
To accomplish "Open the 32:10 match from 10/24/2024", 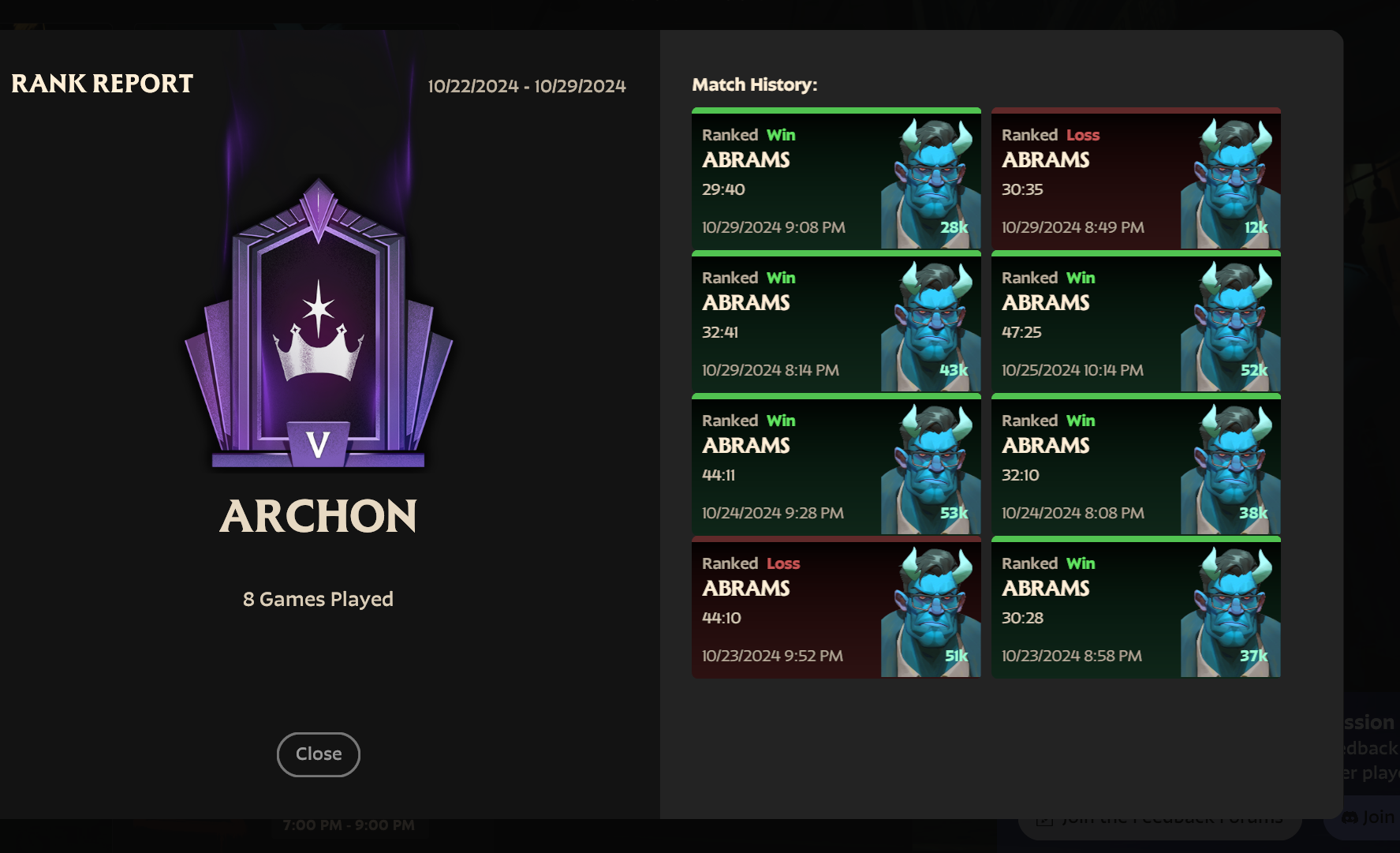I will pos(1136,464).
